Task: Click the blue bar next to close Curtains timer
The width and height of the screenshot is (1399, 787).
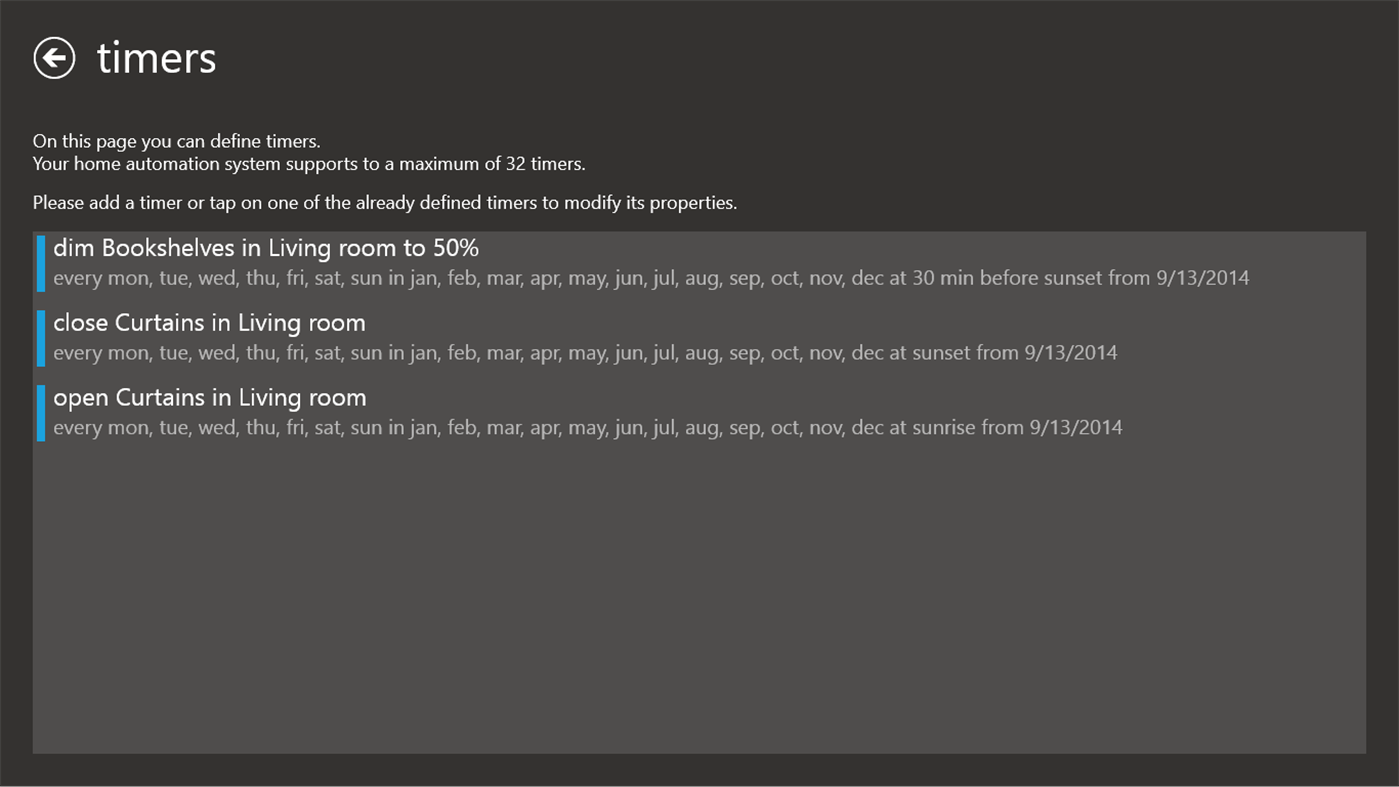Action: click(x=41, y=337)
